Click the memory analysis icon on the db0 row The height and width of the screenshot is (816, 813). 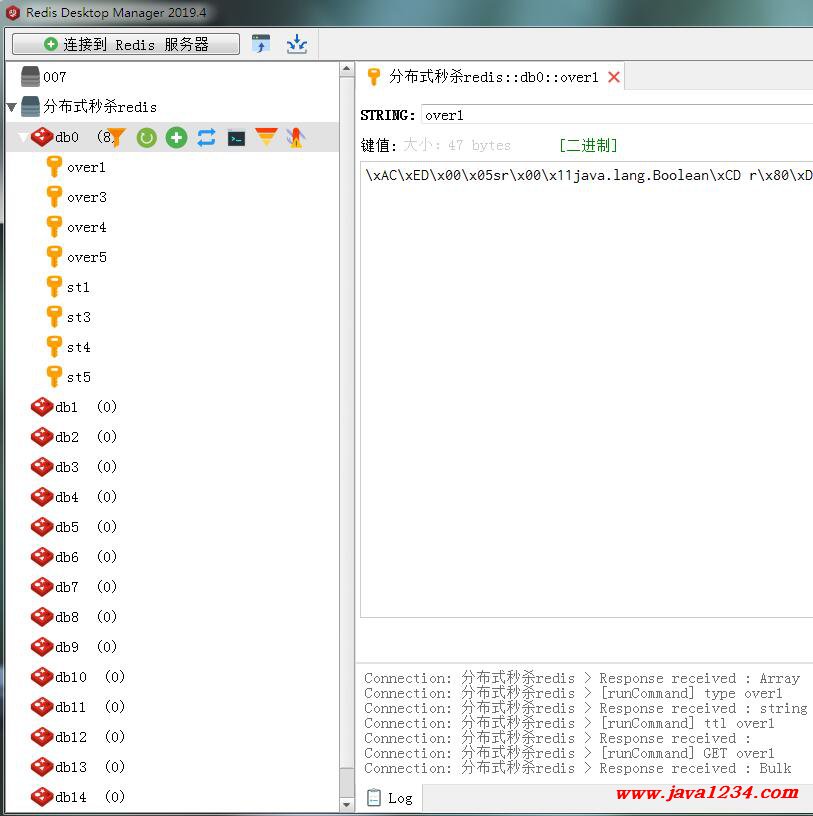pos(266,137)
